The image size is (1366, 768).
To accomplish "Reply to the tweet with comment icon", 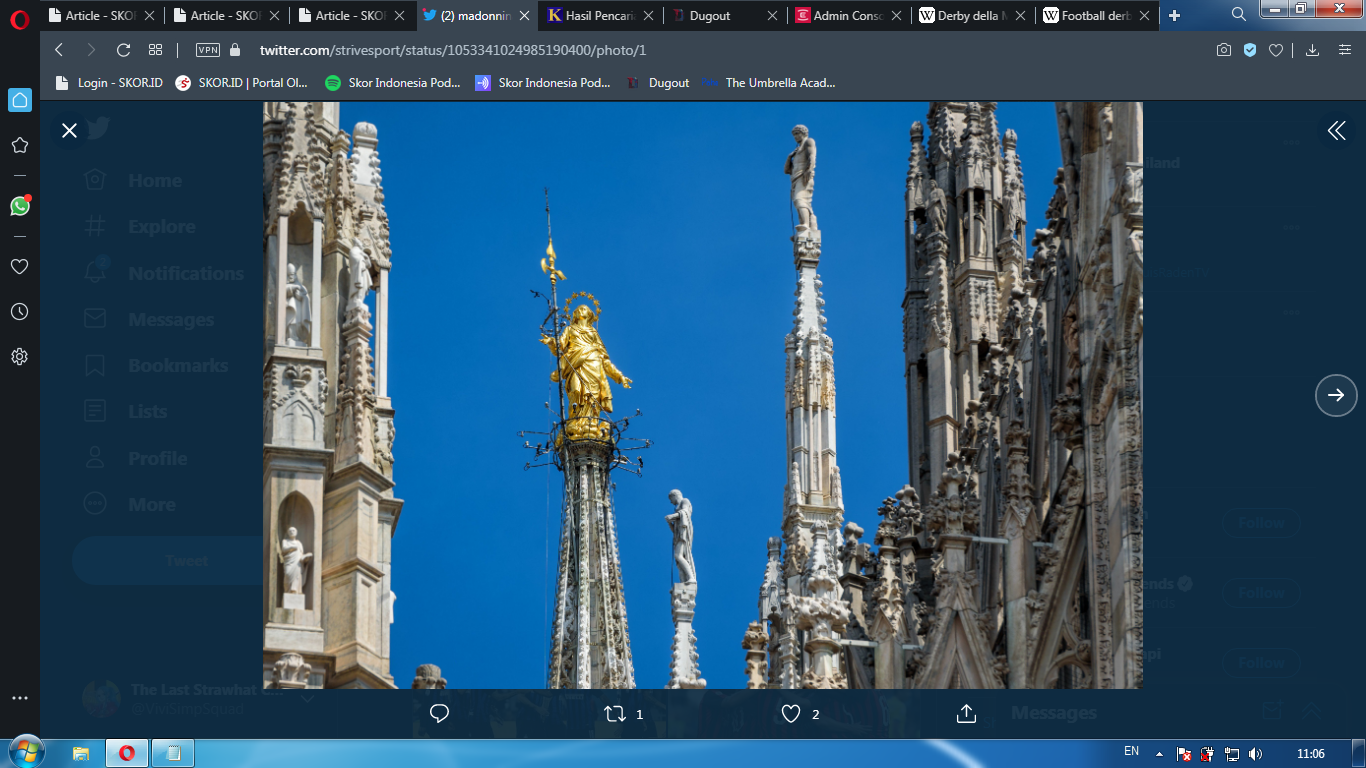I will (439, 713).
